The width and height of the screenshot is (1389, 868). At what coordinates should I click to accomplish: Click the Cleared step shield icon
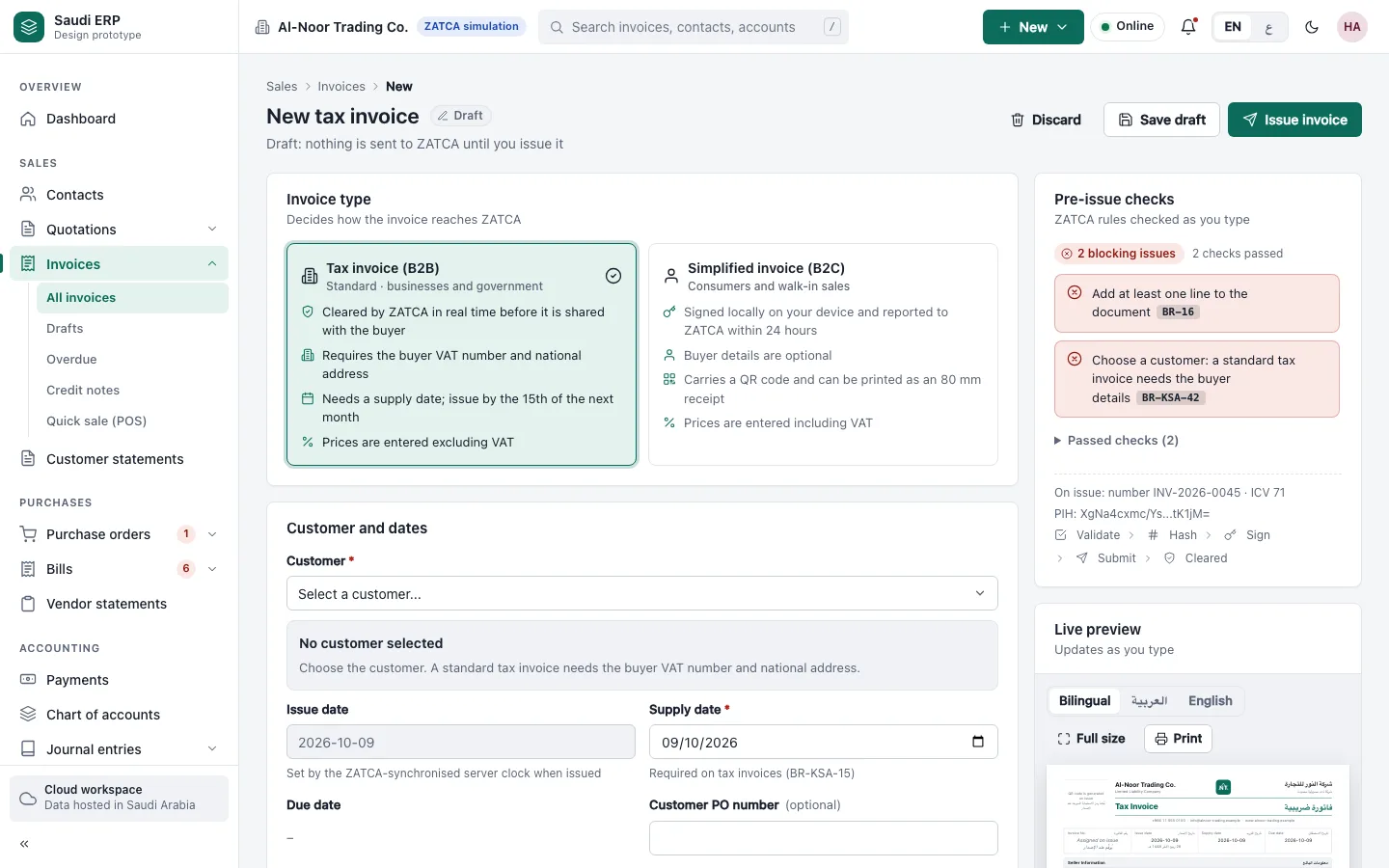pyautogui.click(x=1169, y=558)
